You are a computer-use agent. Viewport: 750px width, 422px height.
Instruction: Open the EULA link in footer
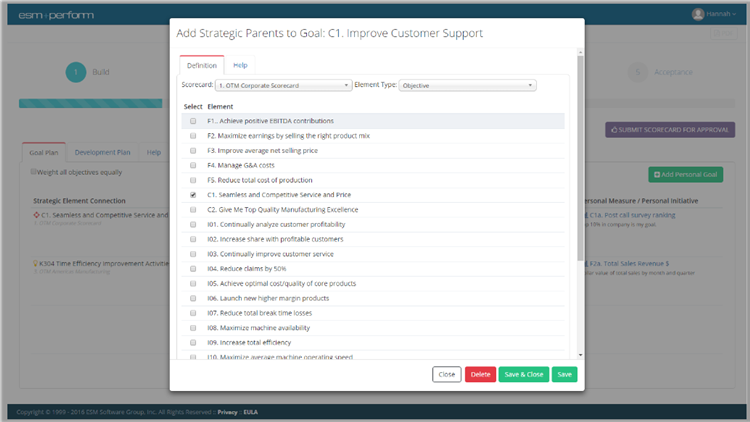point(251,412)
